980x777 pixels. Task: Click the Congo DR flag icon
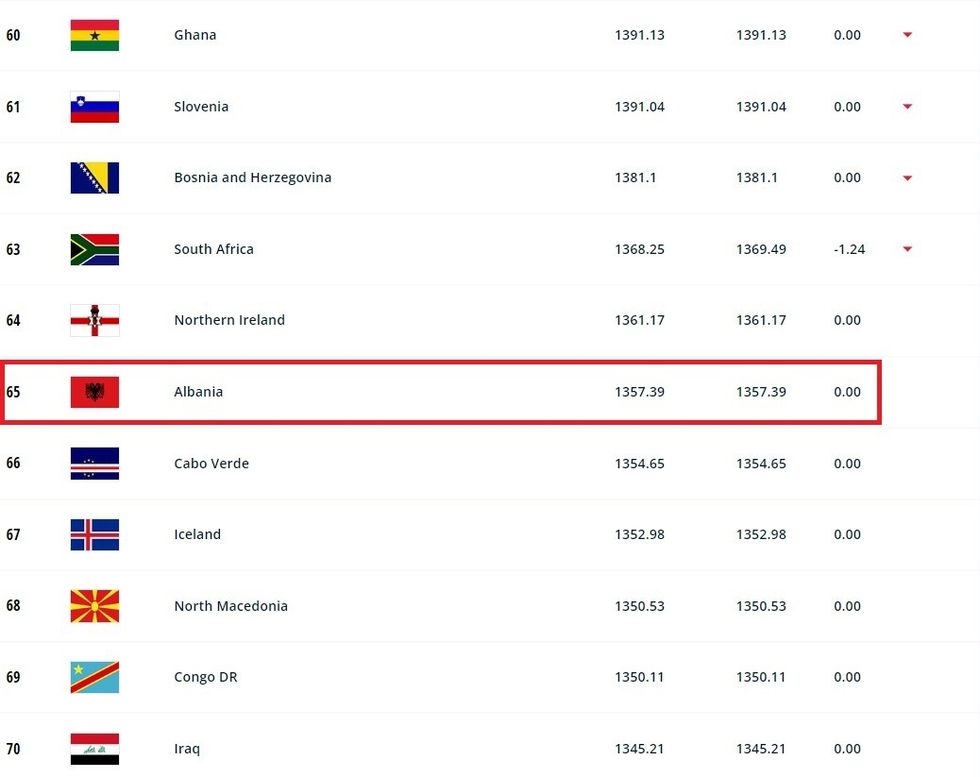95,677
